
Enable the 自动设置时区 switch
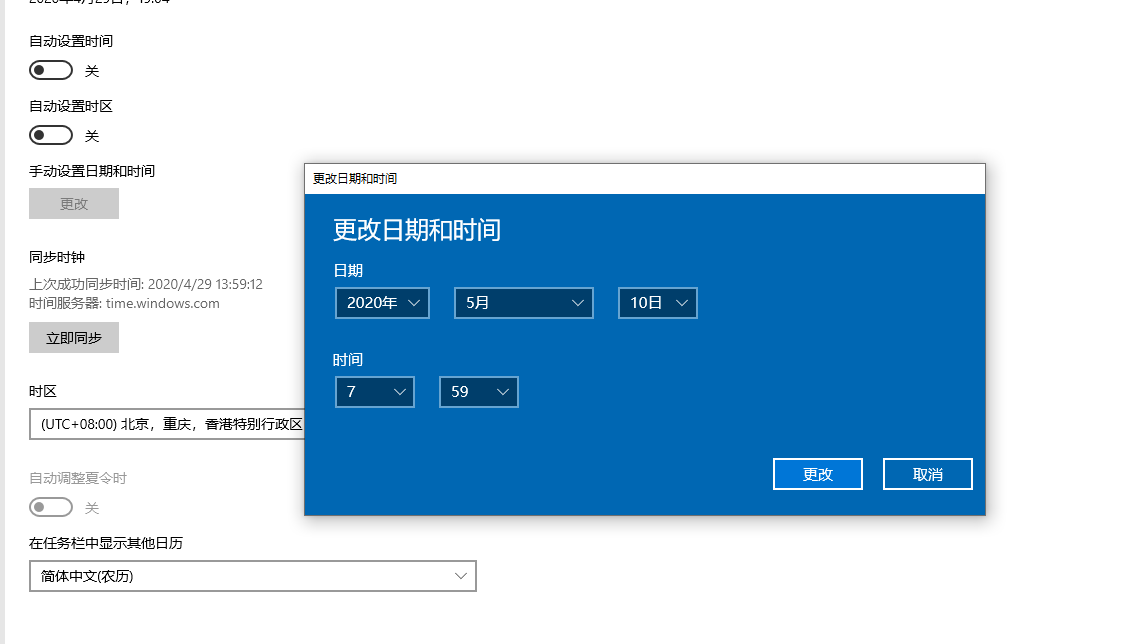(x=51, y=135)
